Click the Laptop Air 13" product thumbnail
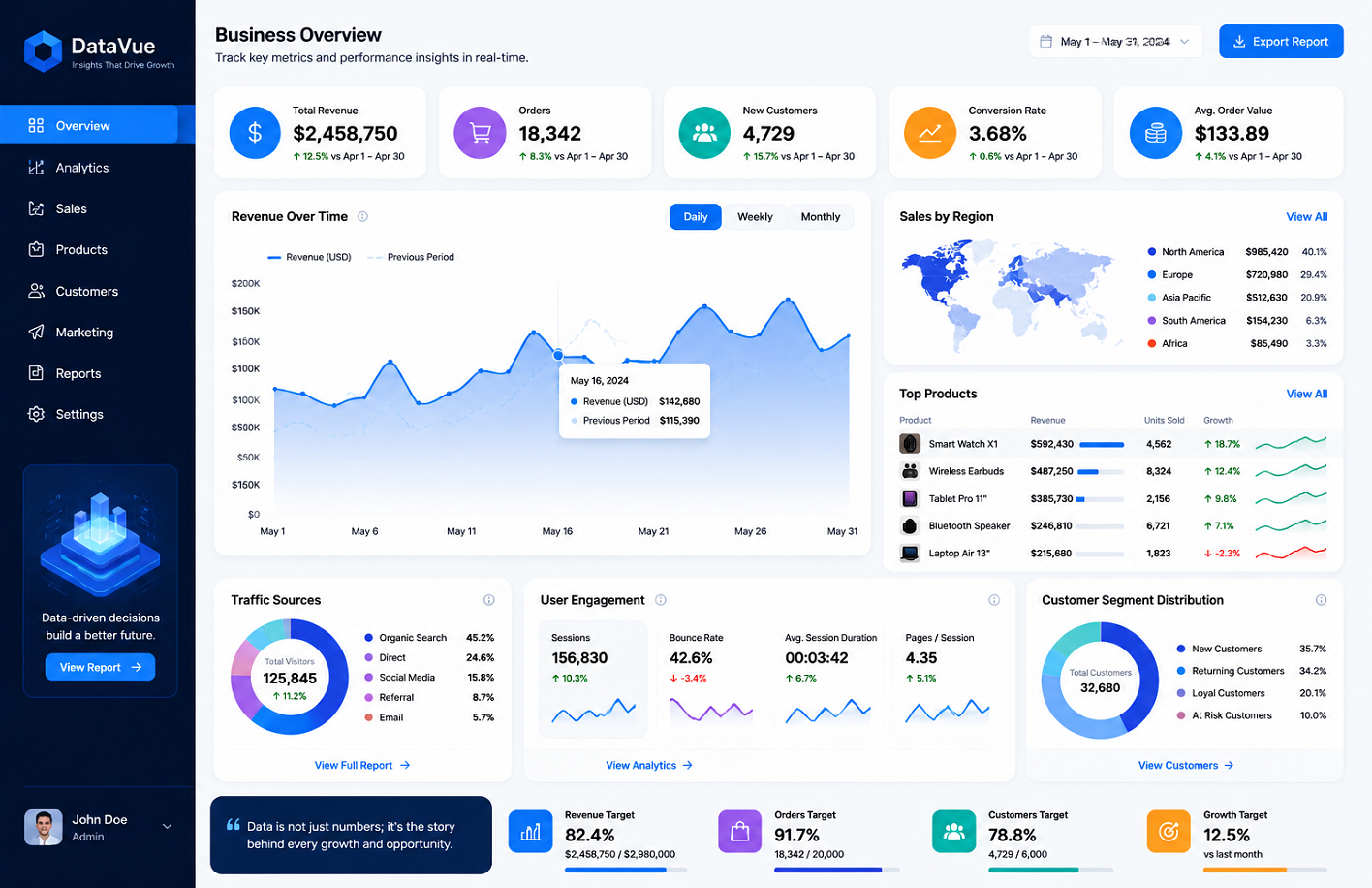This screenshot has height=888, width=1372. 909,554
